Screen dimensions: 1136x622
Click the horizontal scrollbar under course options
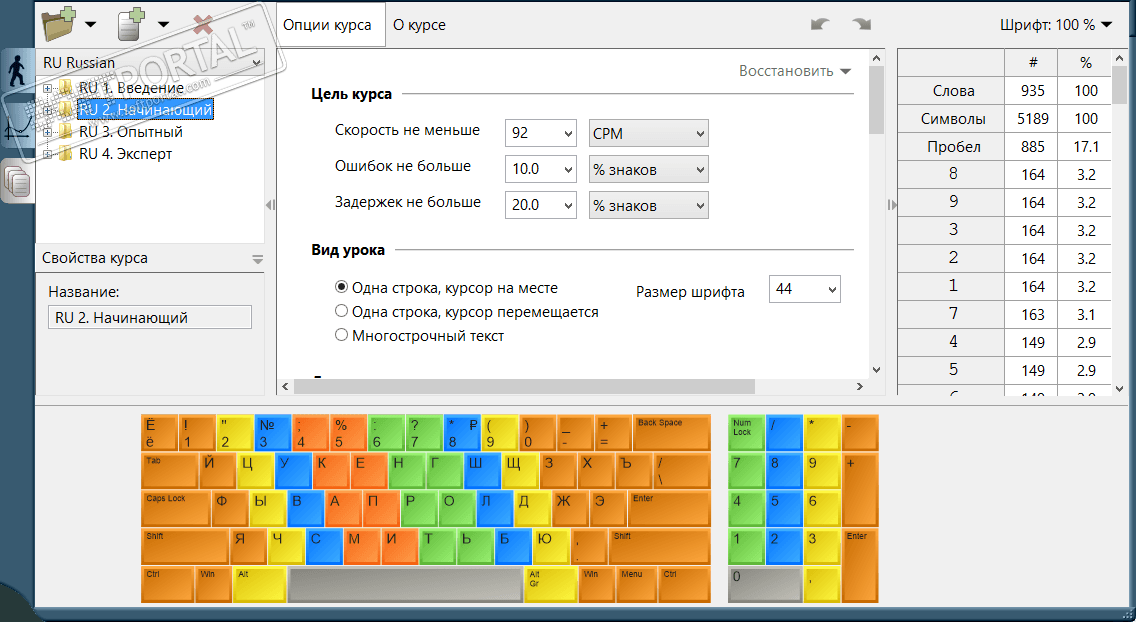pos(520,387)
